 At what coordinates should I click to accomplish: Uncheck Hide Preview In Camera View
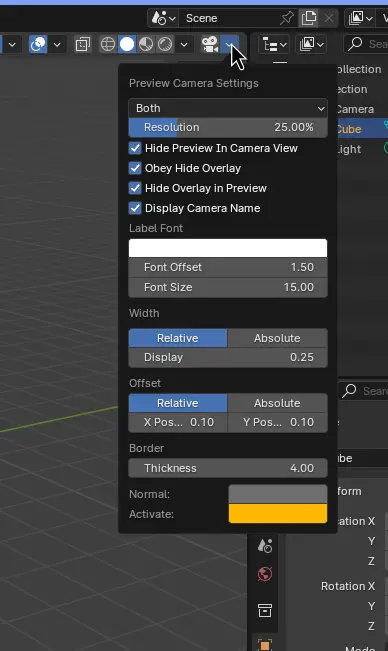tap(135, 148)
